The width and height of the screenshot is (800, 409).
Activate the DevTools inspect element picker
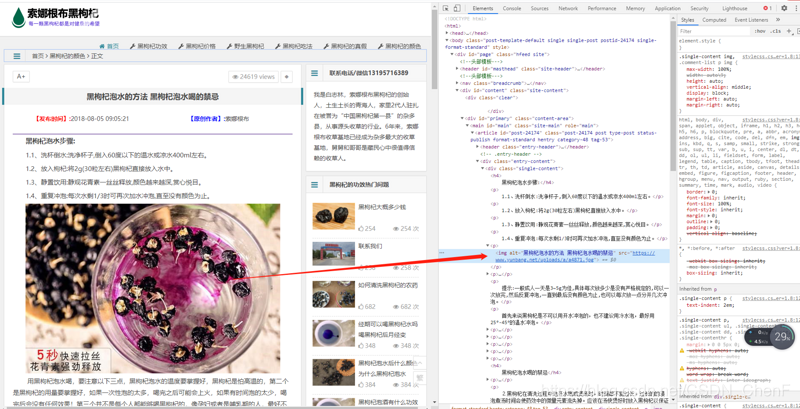pyautogui.click(x=445, y=8)
